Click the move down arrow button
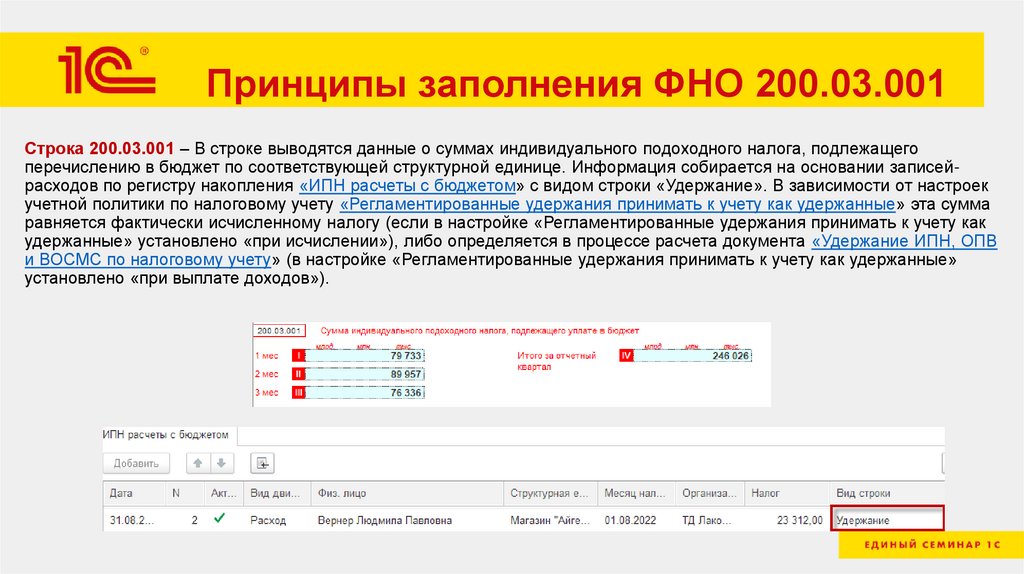The image size is (1024, 574). (x=221, y=463)
